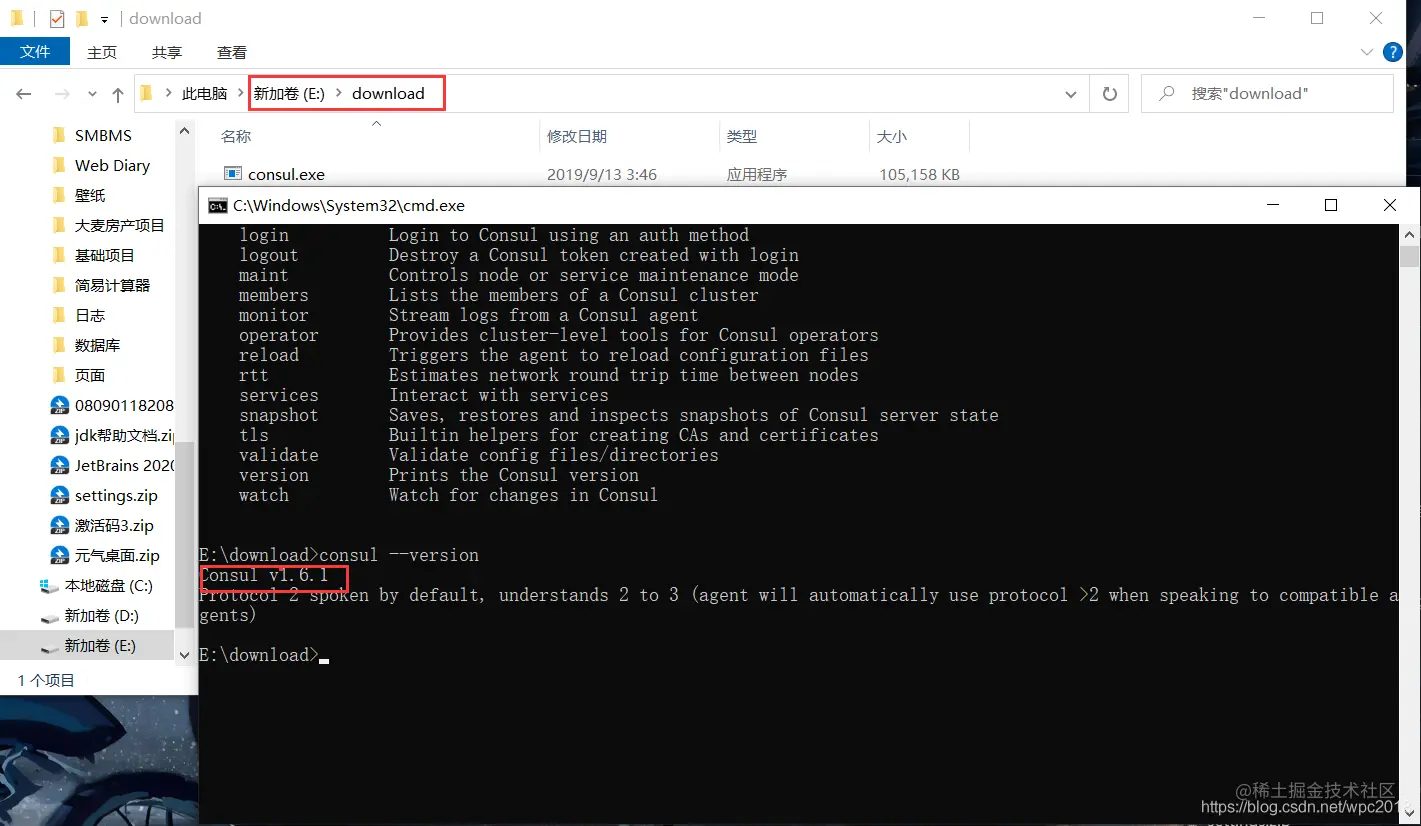Sort files by the 名称 column
Viewport: 1421px width, 826px height.
[x=236, y=136]
